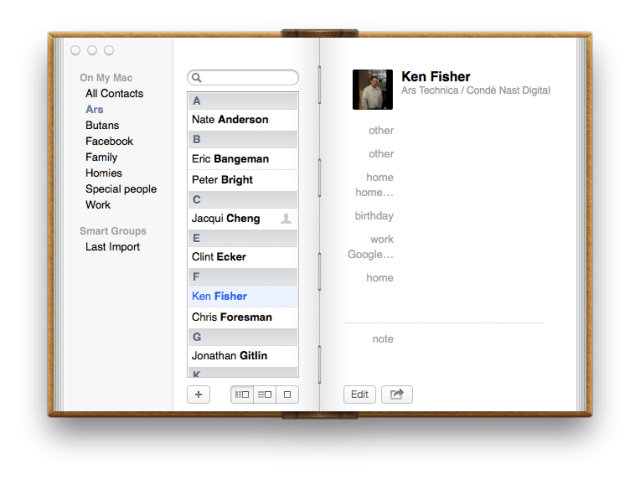The height and width of the screenshot is (485, 640).
Task: Click the Edit button
Action: coord(360,394)
